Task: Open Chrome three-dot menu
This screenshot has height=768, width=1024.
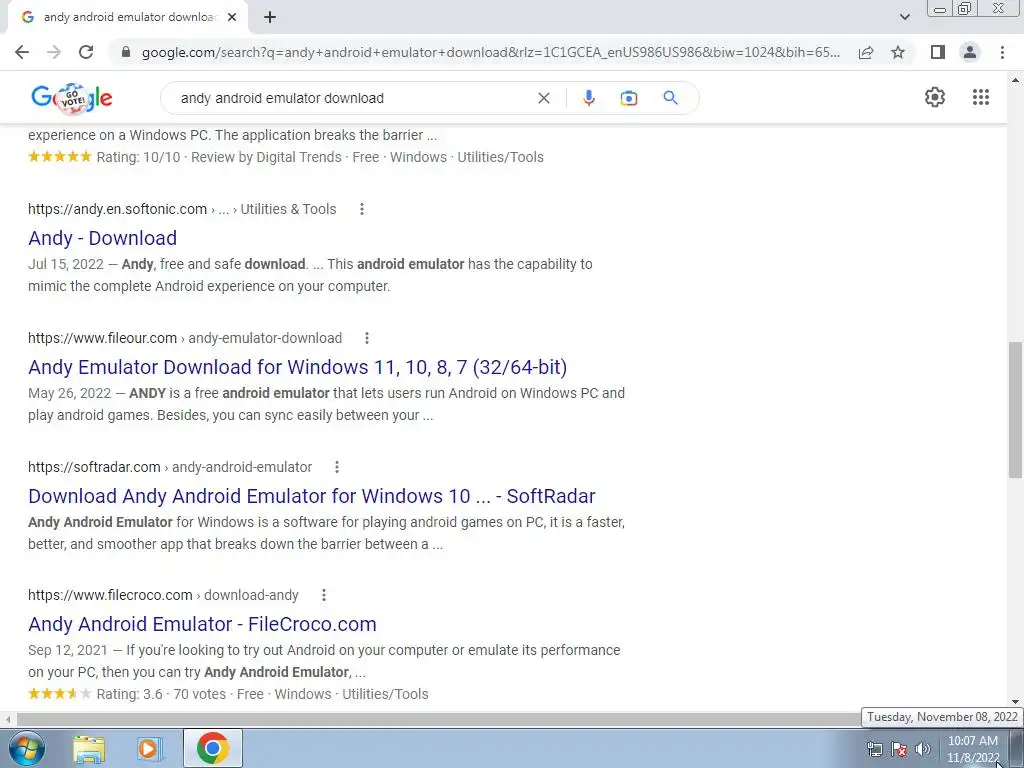Action: (x=1002, y=52)
